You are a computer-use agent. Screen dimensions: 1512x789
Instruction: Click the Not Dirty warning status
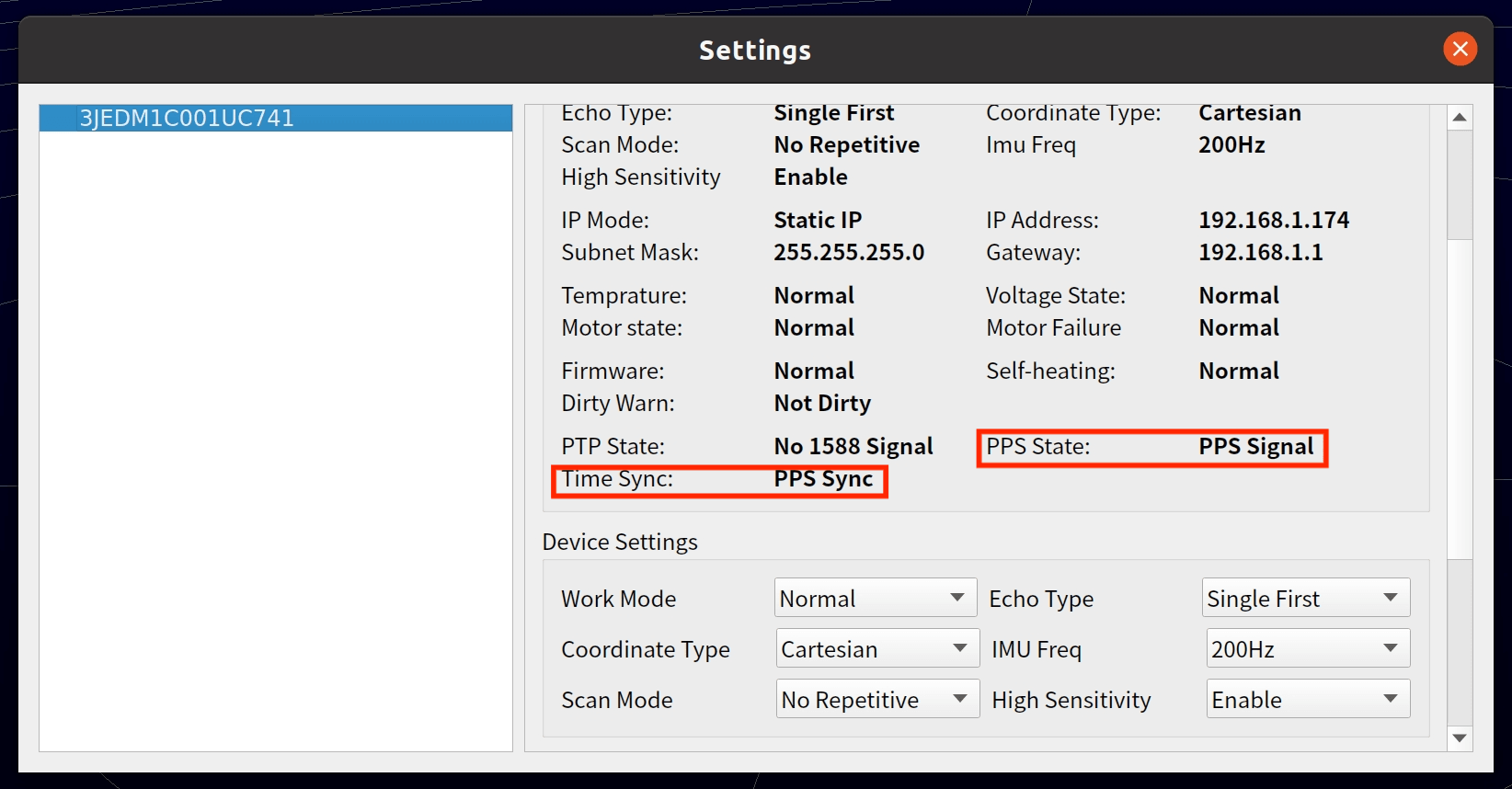822,403
